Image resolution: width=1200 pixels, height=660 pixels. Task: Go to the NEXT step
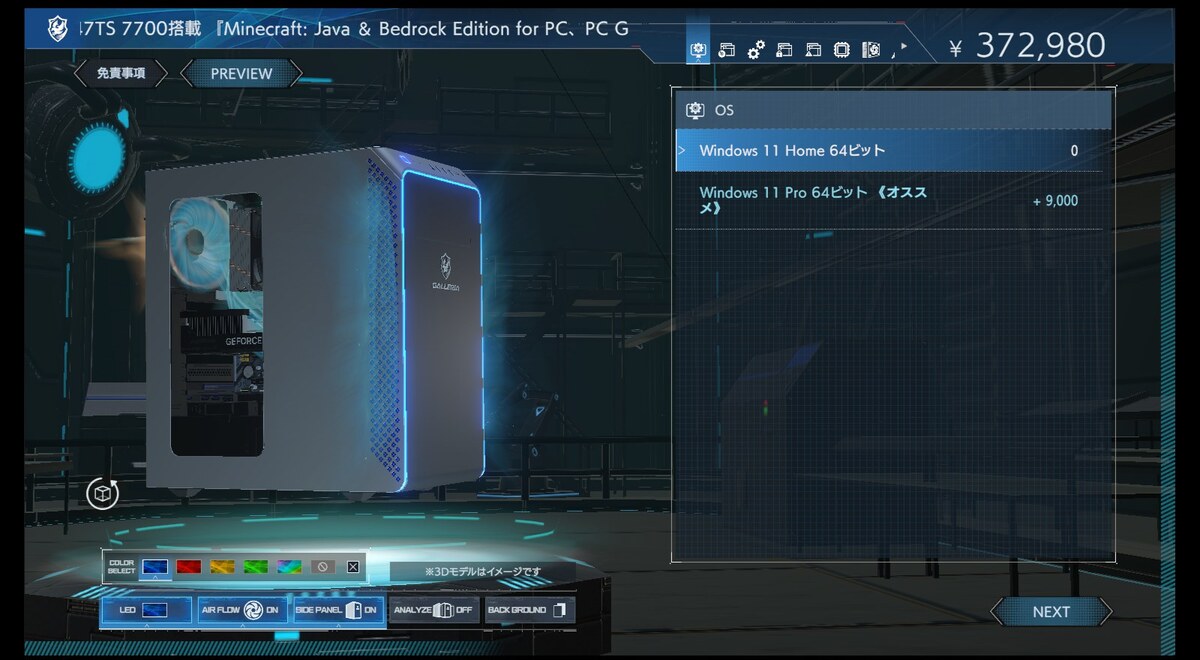1051,612
